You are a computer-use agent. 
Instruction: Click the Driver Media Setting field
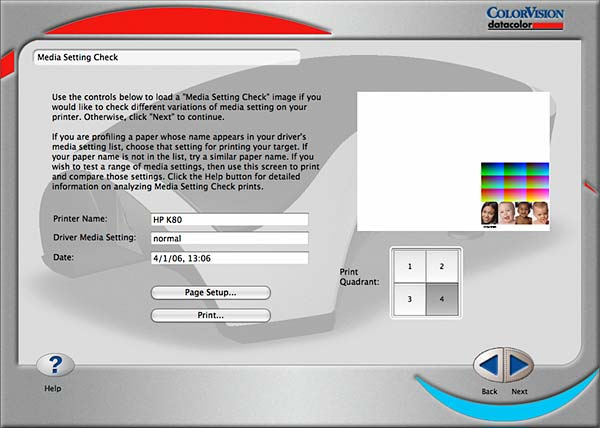(230, 238)
